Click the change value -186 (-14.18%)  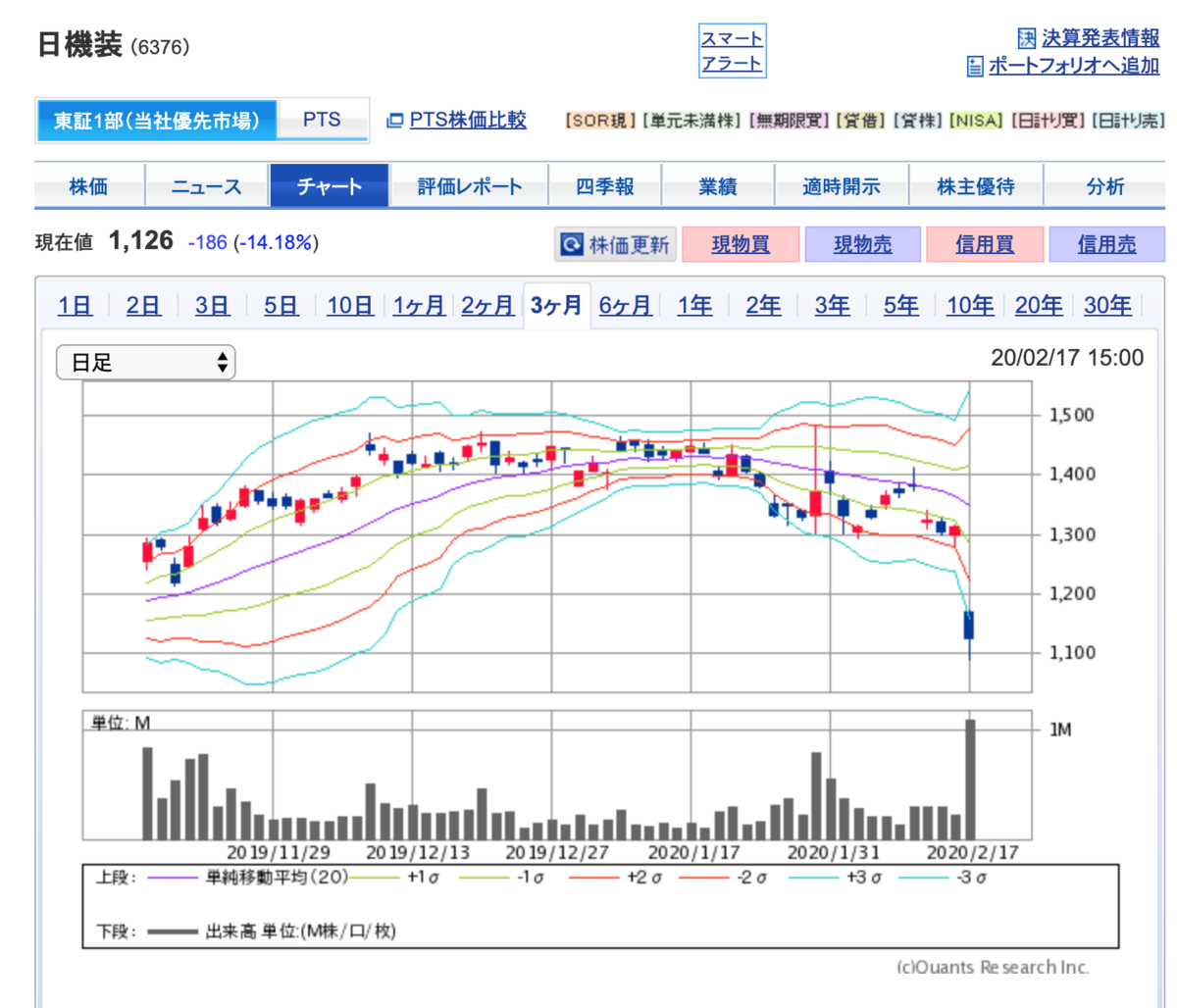click(x=253, y=242)
